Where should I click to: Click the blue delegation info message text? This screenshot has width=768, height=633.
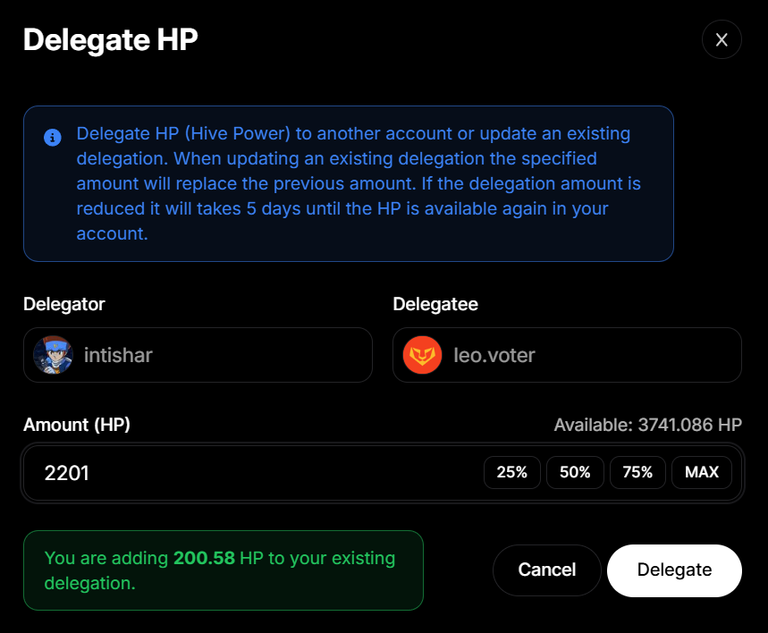point(359,184)
